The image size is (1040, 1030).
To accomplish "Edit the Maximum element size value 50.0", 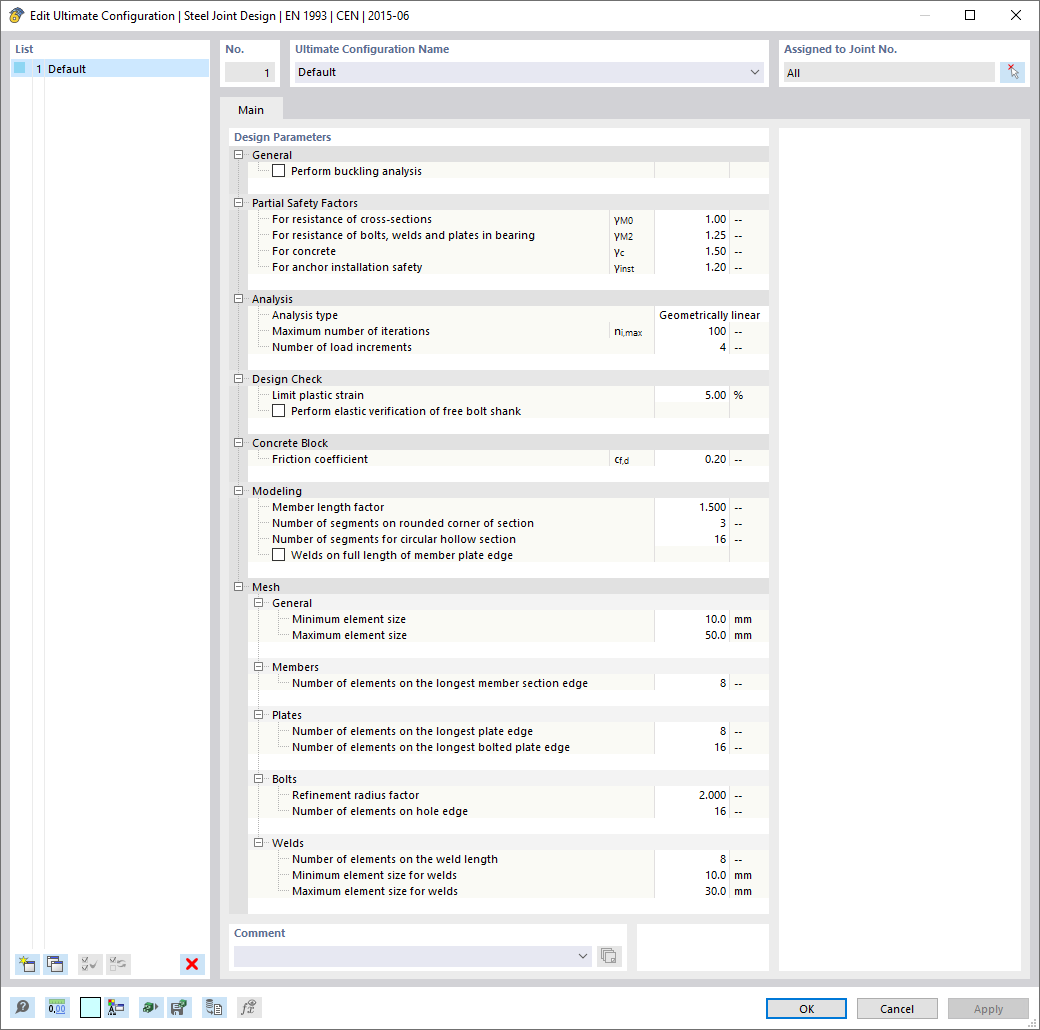I will point(691,635).
